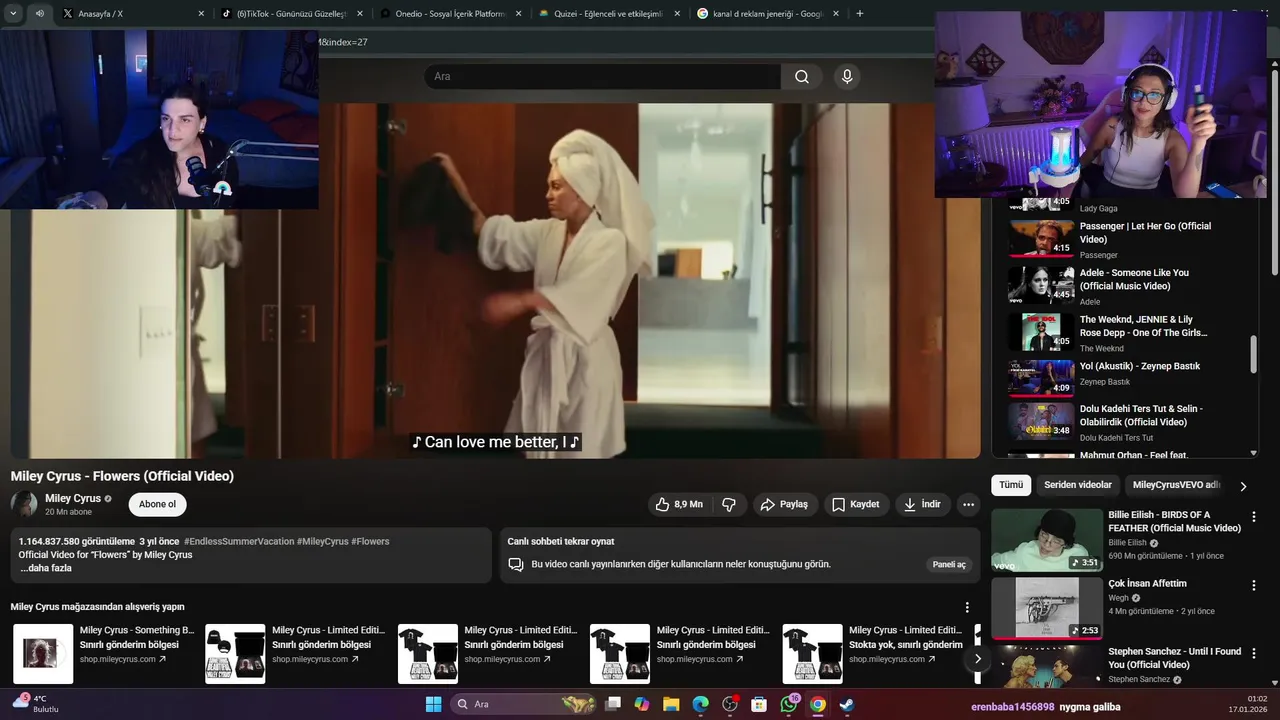Download video with İndir button
Viewport: 1280px width, 720px height.
pos(922,505)
